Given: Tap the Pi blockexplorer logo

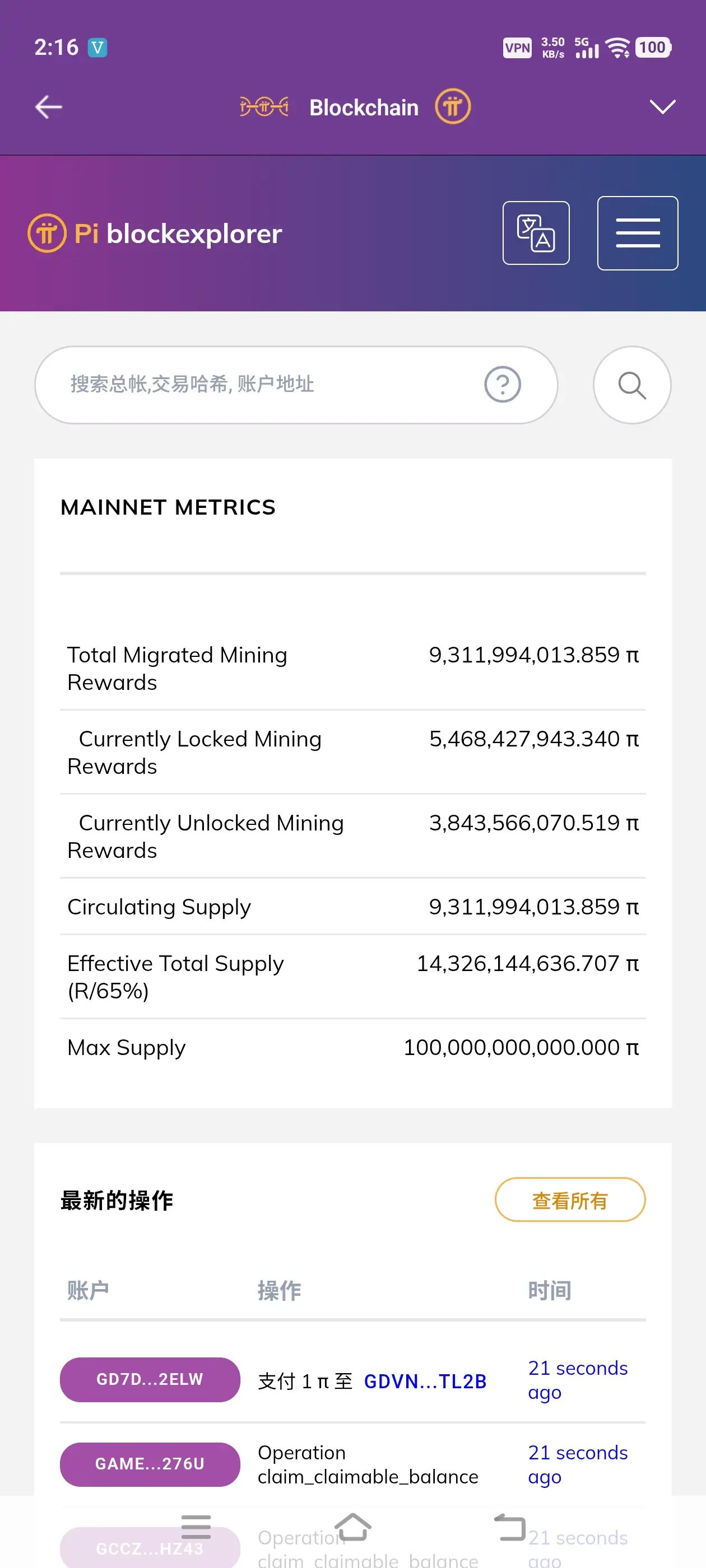Looking at the screenshot, I should [155, 233].
